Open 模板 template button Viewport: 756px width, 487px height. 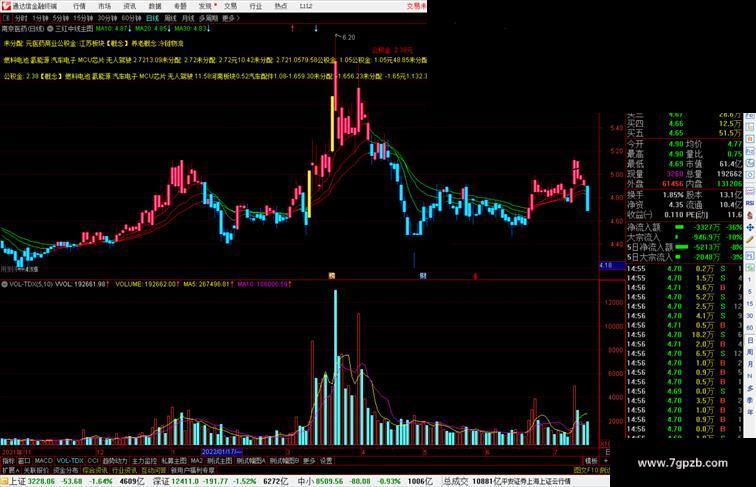[x=591, y=461]
